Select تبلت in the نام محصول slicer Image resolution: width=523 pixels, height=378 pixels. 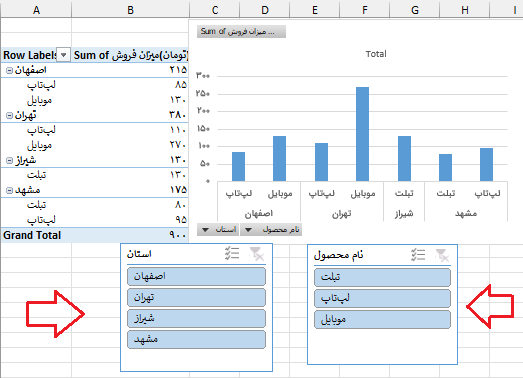tap(382, 277)
